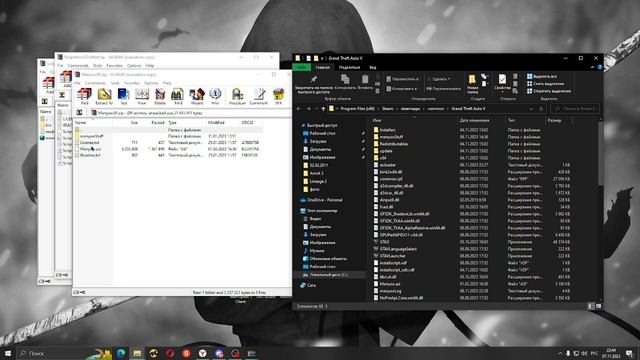Open address bar history dropdown arrow
The width and height of the screenshot is (640, 360).
click(531, 109)
